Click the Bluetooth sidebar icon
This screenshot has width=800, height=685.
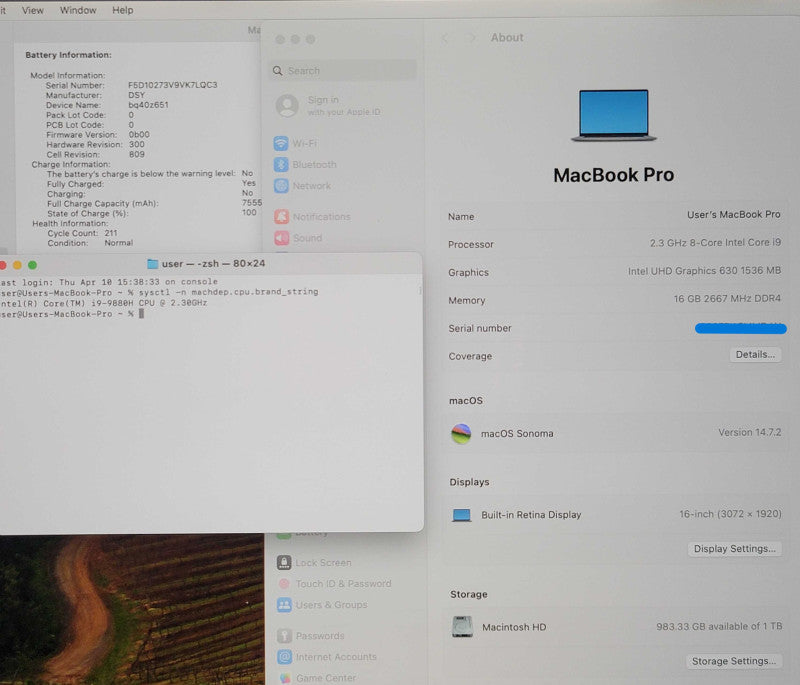click(x=281, y=164)
